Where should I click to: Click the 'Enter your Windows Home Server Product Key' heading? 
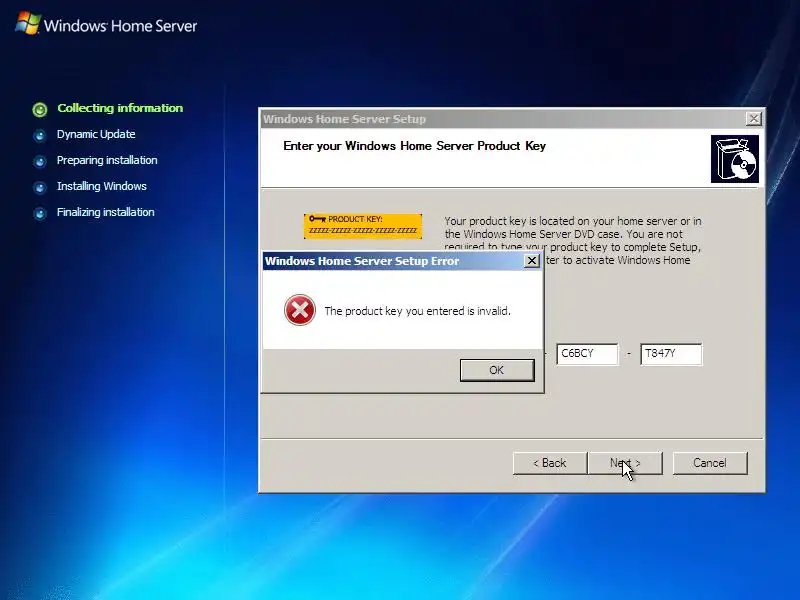[x=414, y=146]
